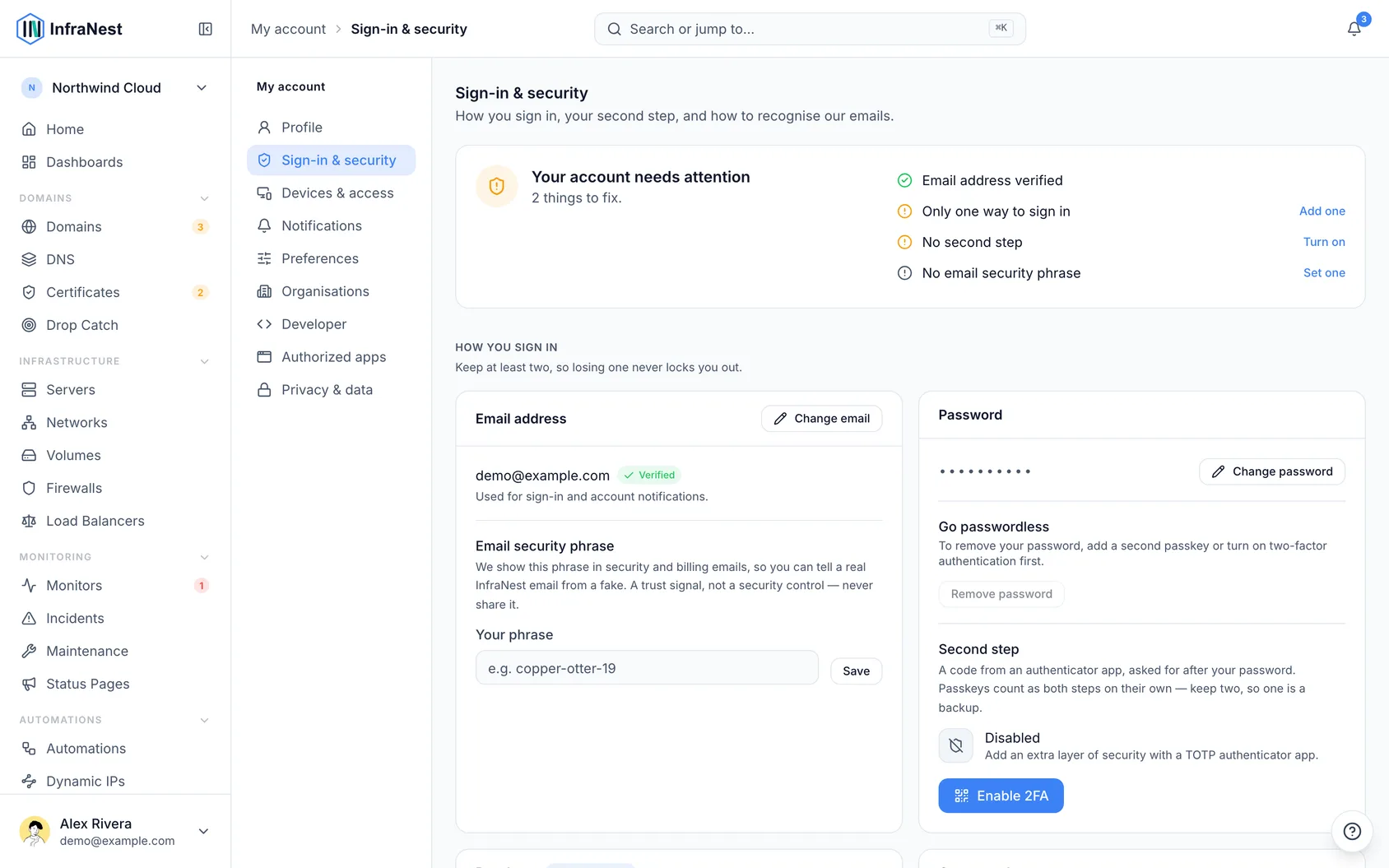Click Add one sign-in method link
The height and width of the screenshot is (868, 1389).
(x=1322, y=211)
